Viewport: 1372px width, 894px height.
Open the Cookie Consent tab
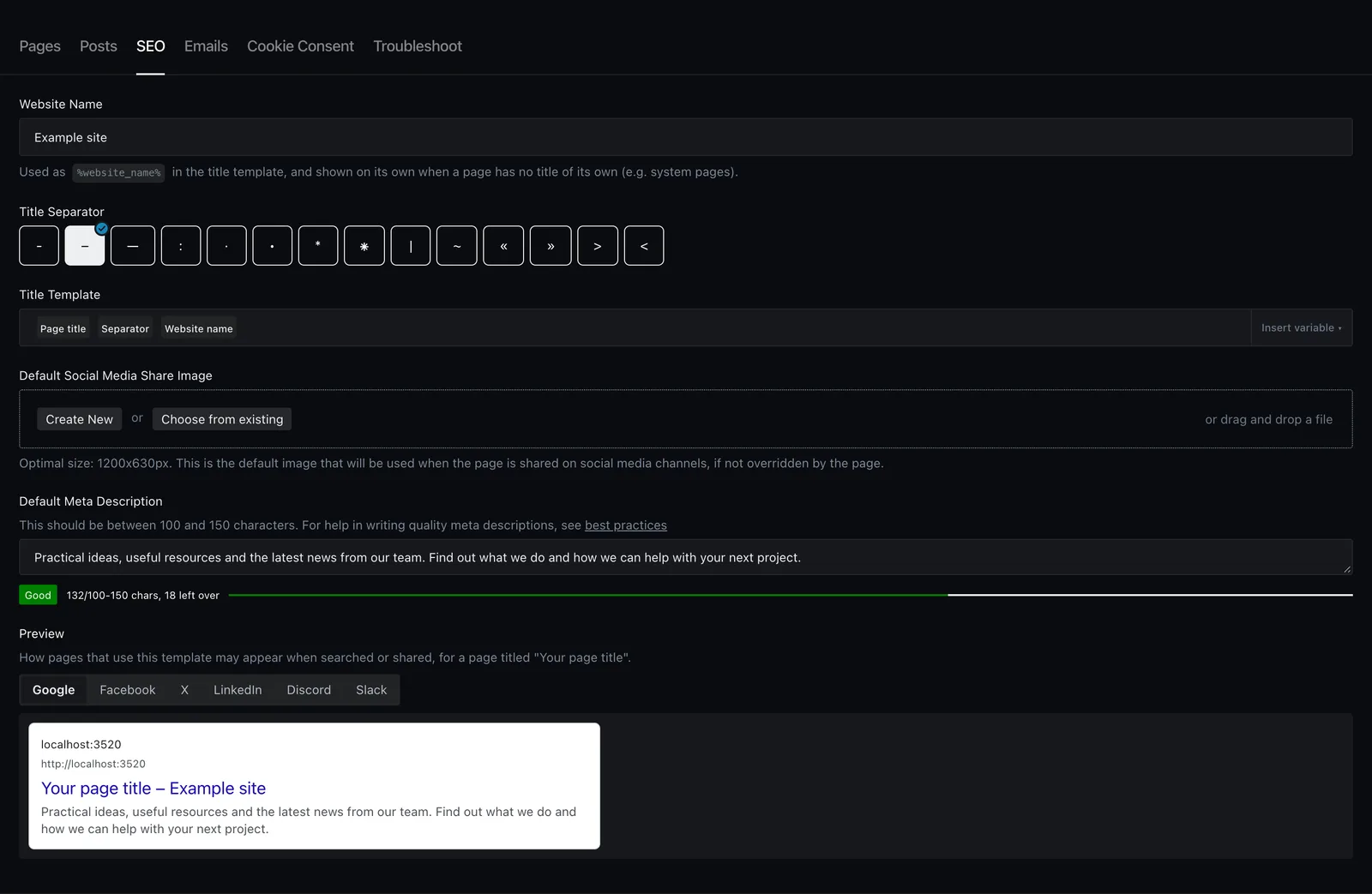[x=300, y=46]
